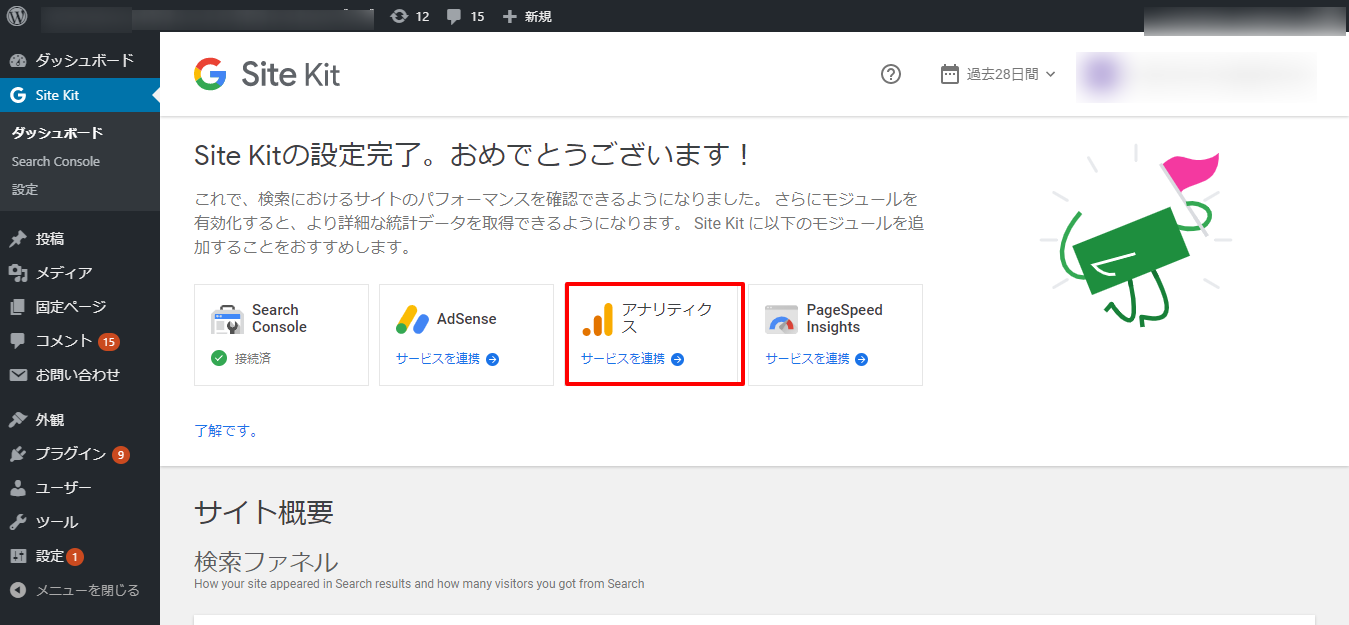Open the 15 comments bubble in admin bar
The image size is (1349, 625).
[x=465, y=16]
